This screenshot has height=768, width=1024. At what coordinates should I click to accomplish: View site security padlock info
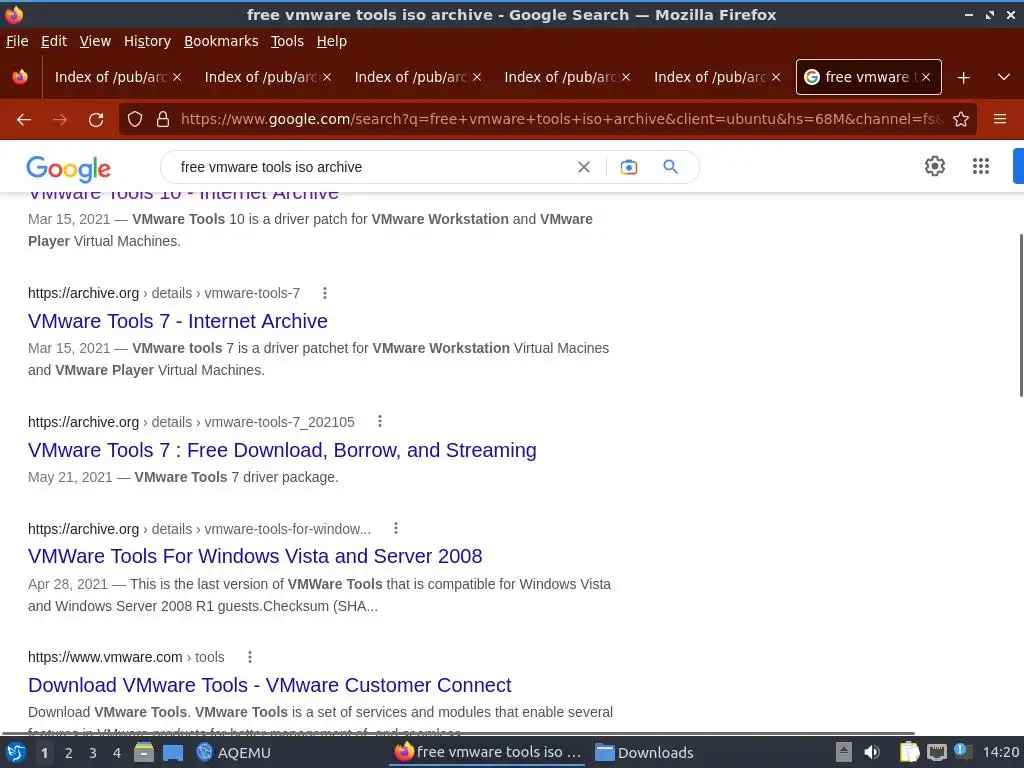tap(163, 120)
